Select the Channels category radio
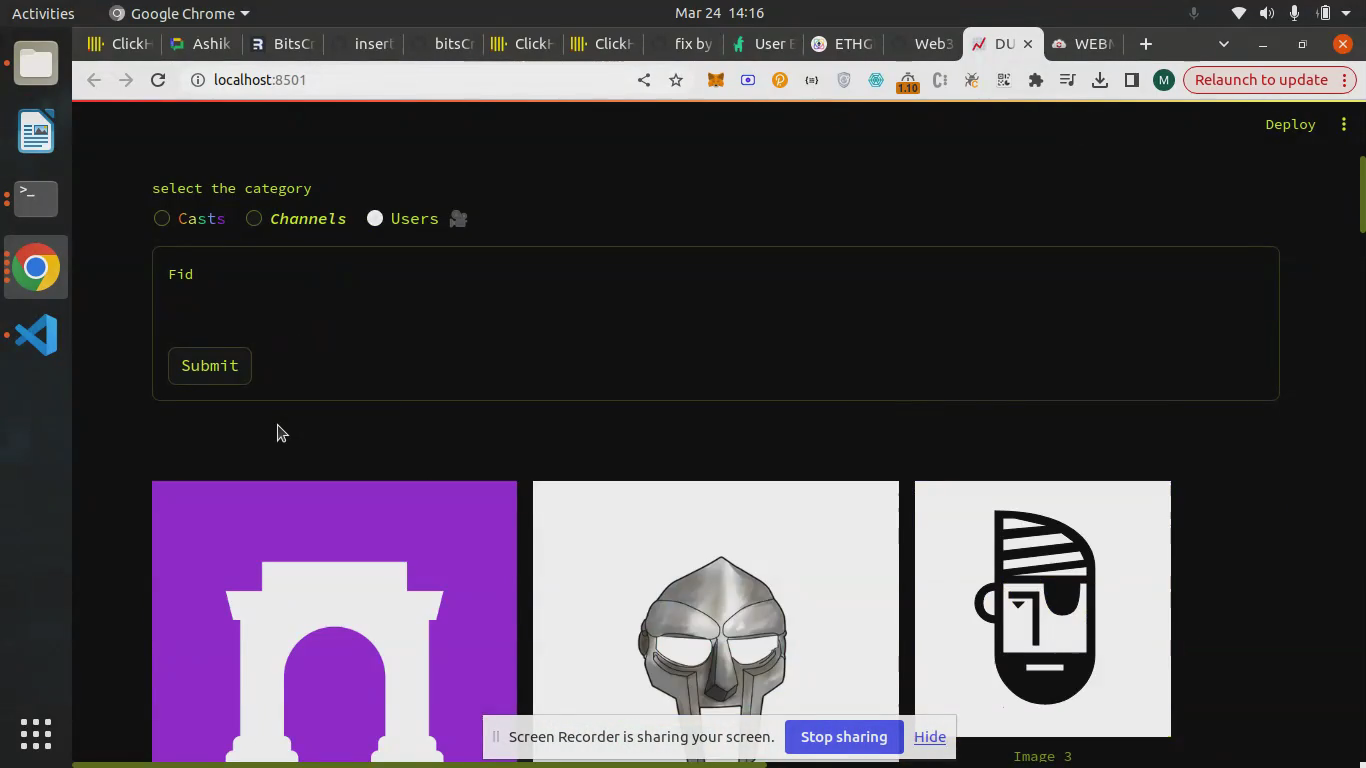This screenshot has height=768, width=1366. click(254, 218)
